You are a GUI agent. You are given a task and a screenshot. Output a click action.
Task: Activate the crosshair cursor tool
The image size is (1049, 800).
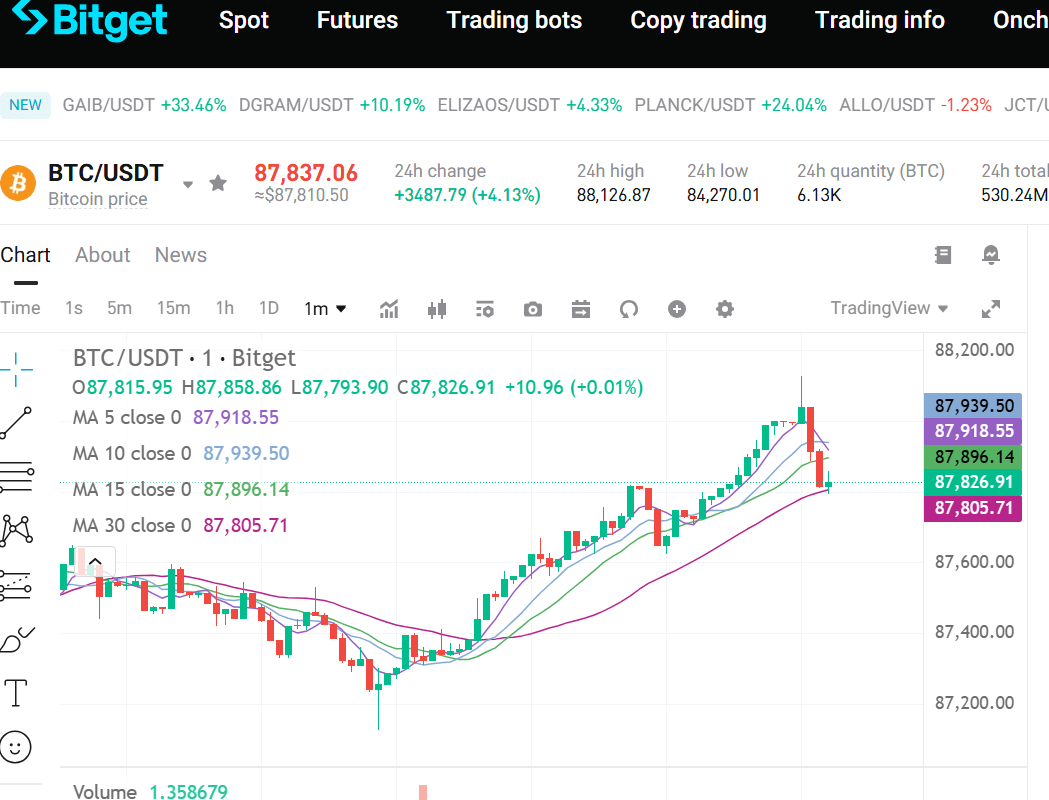click(18, 368)
